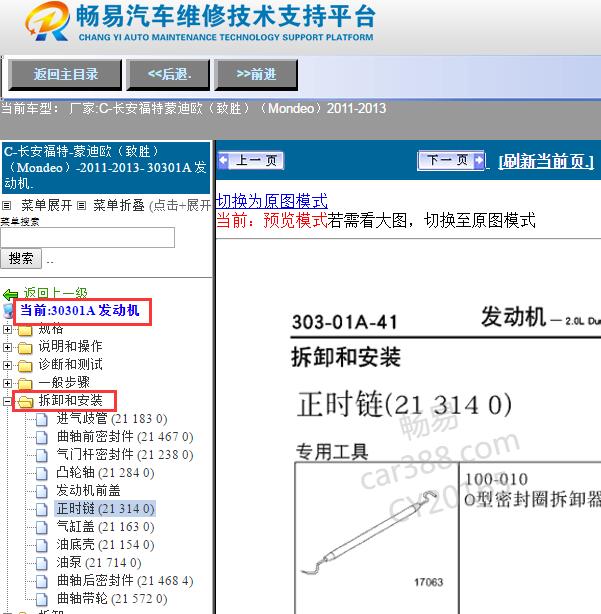Open 油泵 (21 714 0) document
This screenshot has width=601, height=614.
coord(99,562)
